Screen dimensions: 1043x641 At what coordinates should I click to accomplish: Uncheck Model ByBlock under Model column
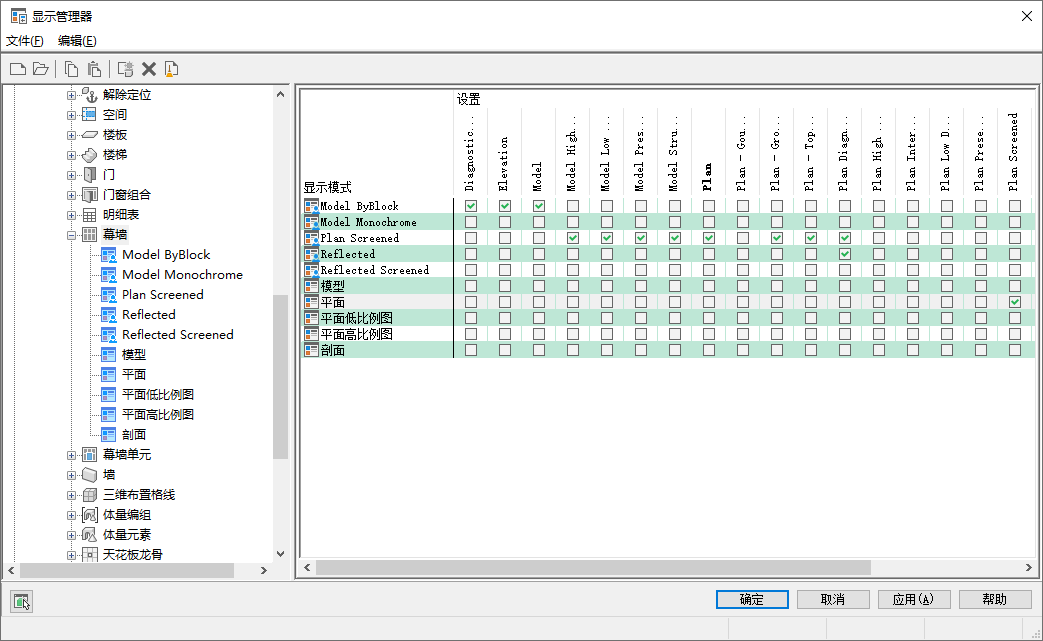coord(539,206)
